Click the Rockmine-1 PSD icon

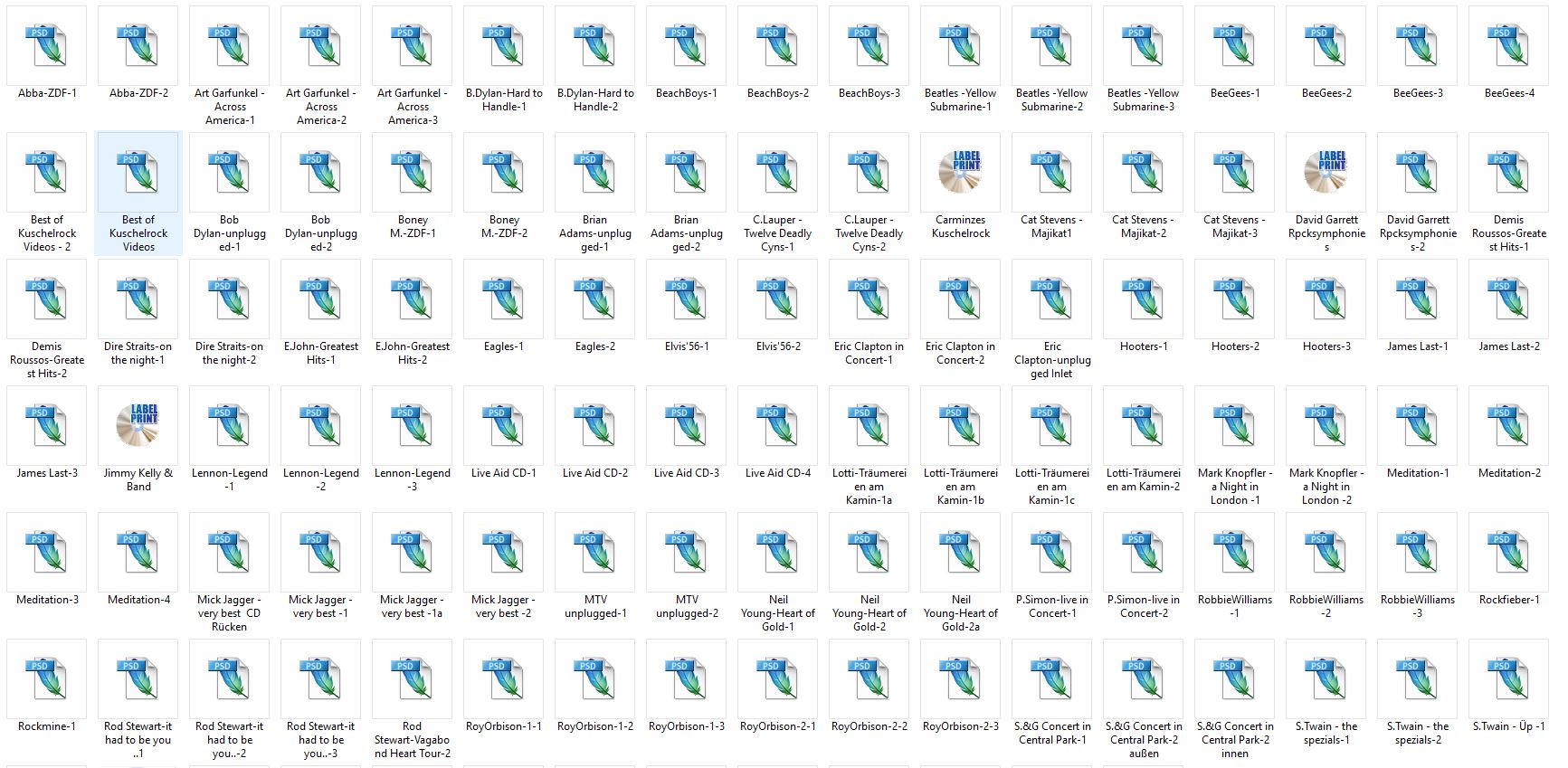coord(47,678)
